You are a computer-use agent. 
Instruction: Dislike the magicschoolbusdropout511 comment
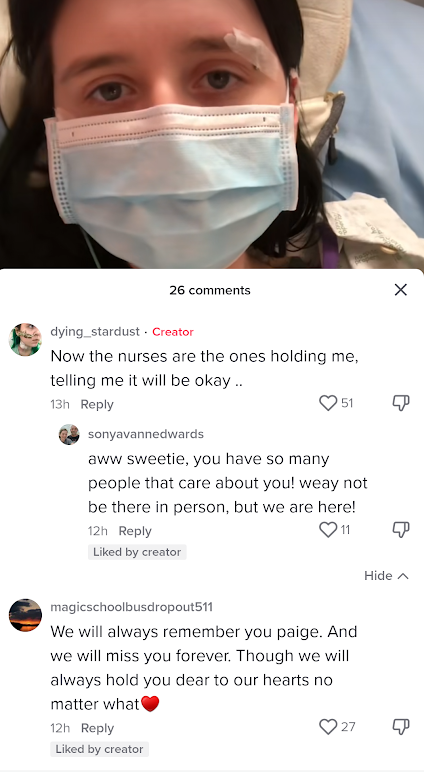pos(401,727)
